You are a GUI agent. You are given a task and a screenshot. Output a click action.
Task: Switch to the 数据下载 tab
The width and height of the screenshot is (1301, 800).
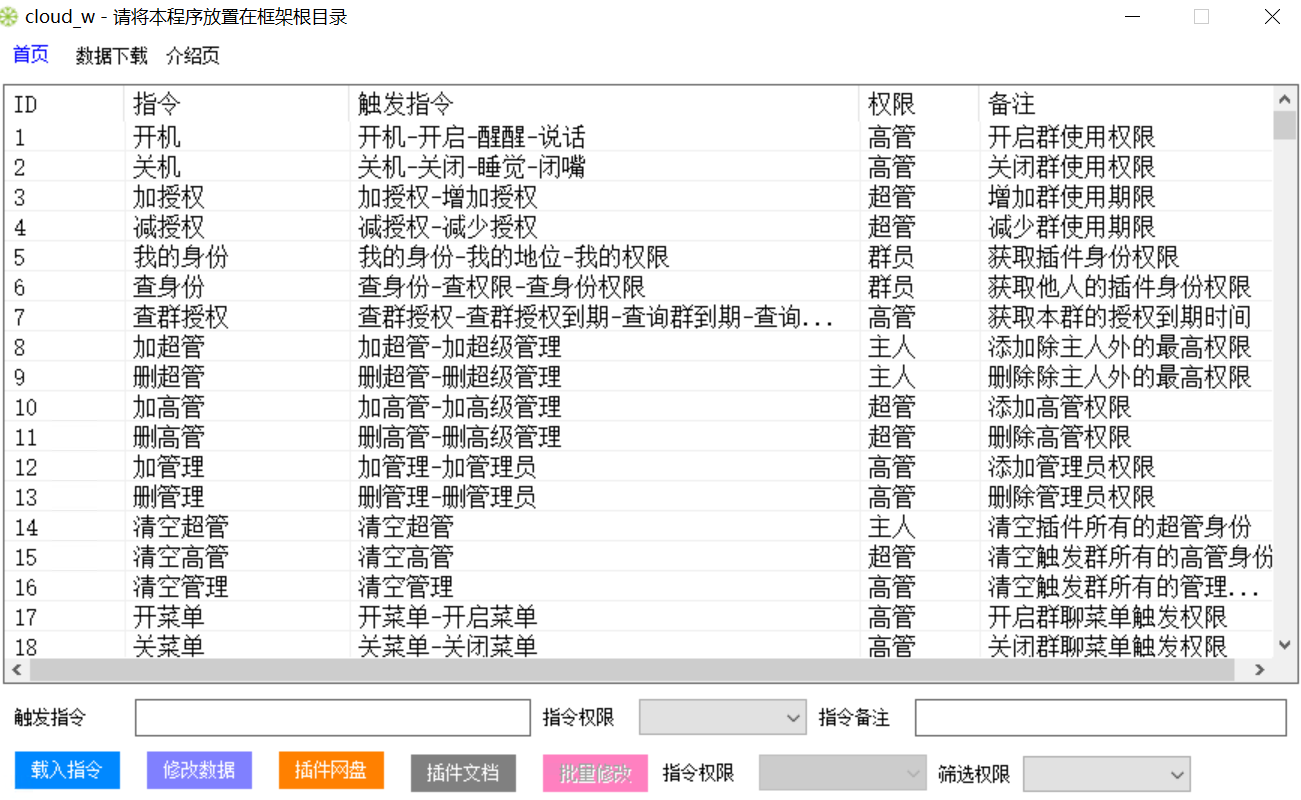coord(111,56)
